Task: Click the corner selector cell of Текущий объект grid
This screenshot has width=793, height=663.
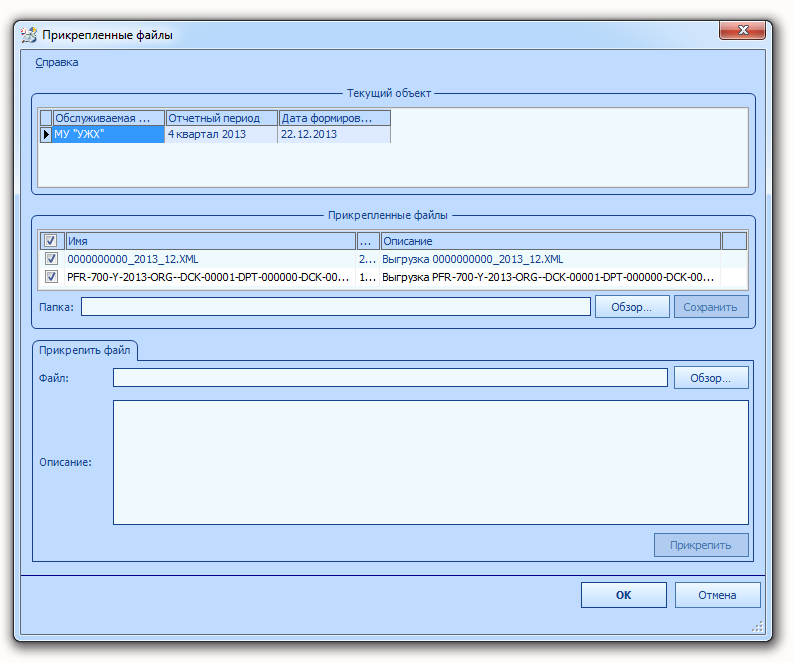Action: 46,118
